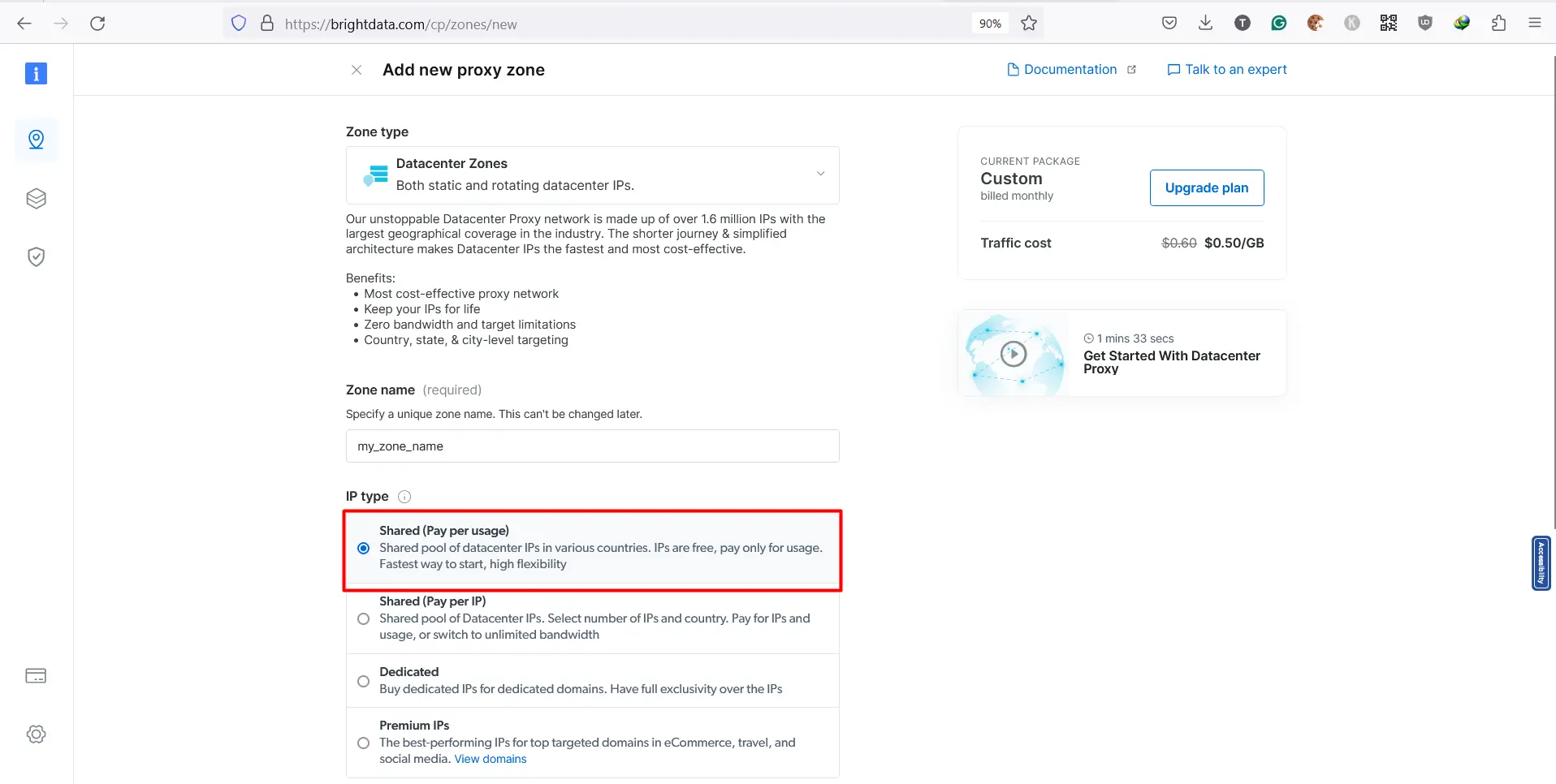
Task: Expand the Datacenter Zones type dropdown
Action: [821, 174]
